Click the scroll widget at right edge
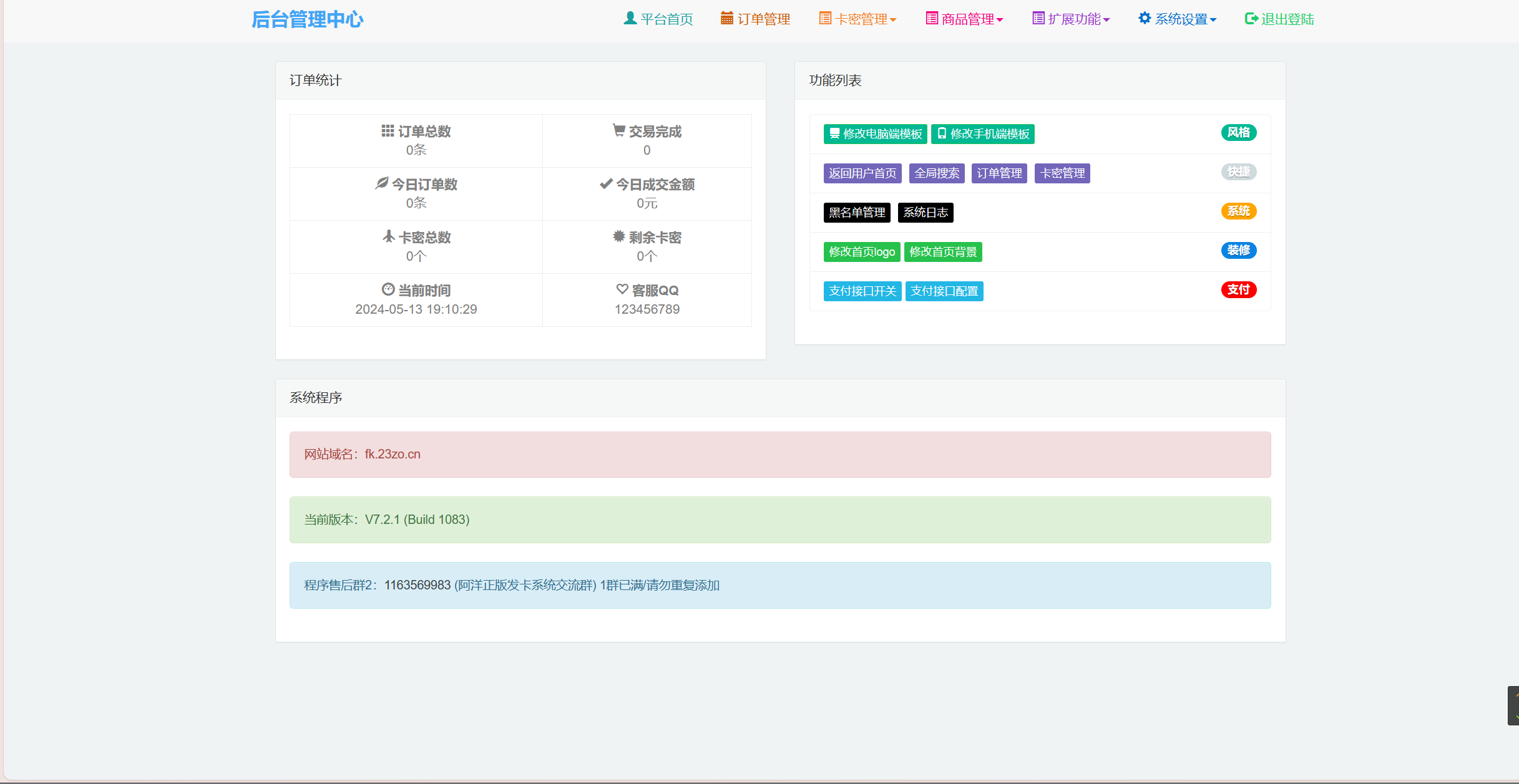Viewport: 1519px width, 784px height. point(1513,705)
